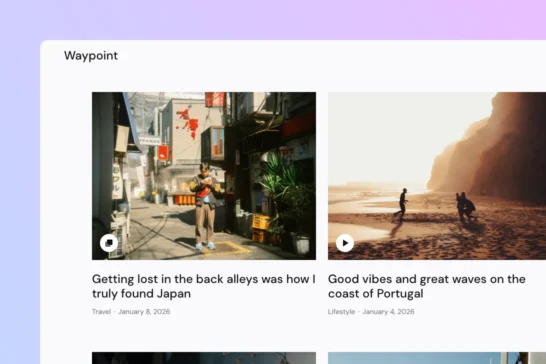Image resolution: width=546 pixels, height=364 pixels.
Task: Open the Japan back alleys article thumbnail
Action: click(x=204, y=176)
